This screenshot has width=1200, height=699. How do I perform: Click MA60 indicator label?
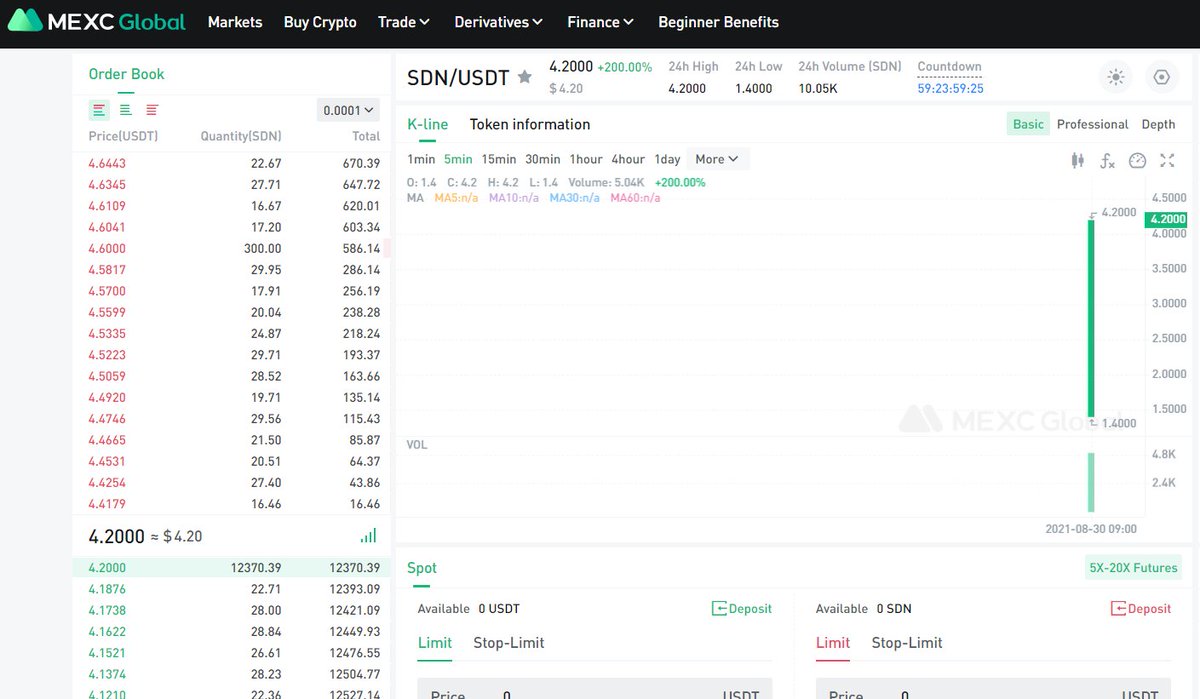(635, 198)
